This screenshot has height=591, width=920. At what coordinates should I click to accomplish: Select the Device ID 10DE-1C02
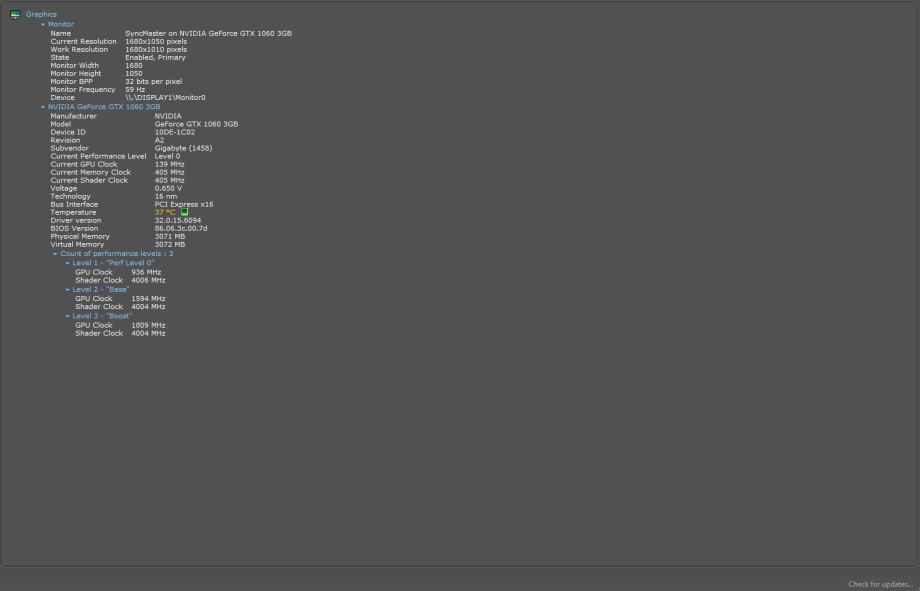175,133
